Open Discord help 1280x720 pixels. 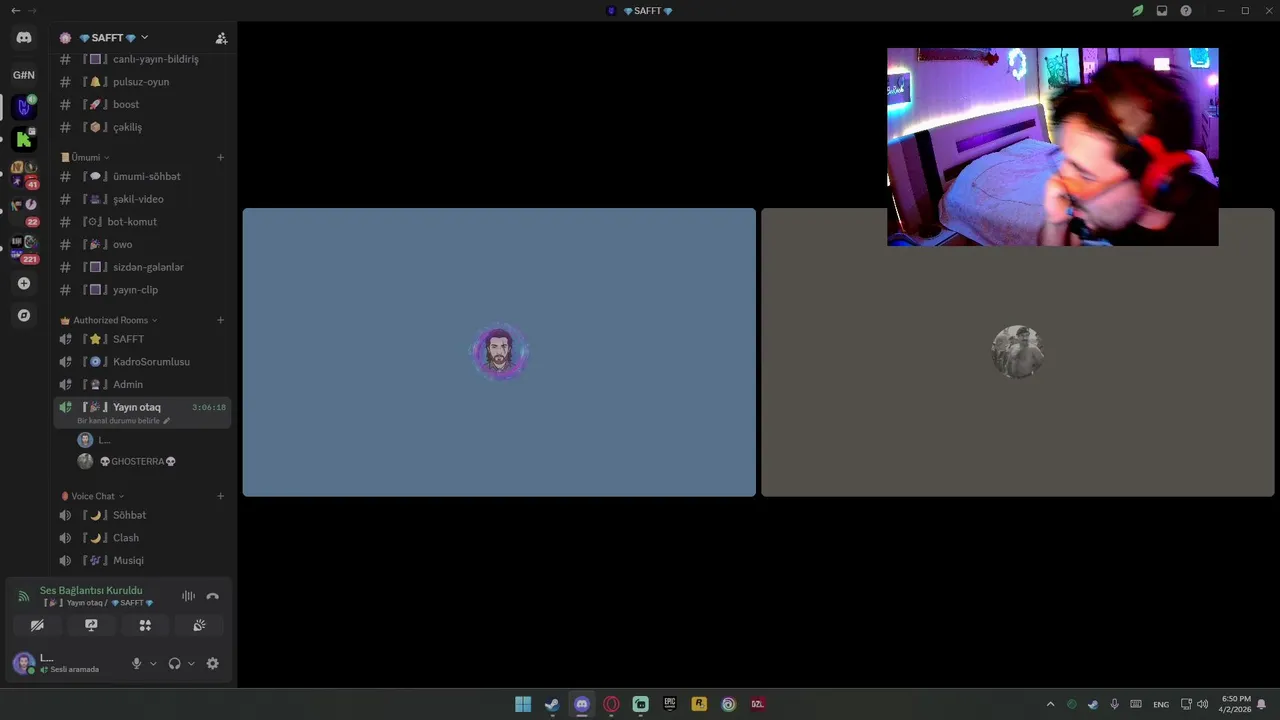click(x=1186, y=11)
